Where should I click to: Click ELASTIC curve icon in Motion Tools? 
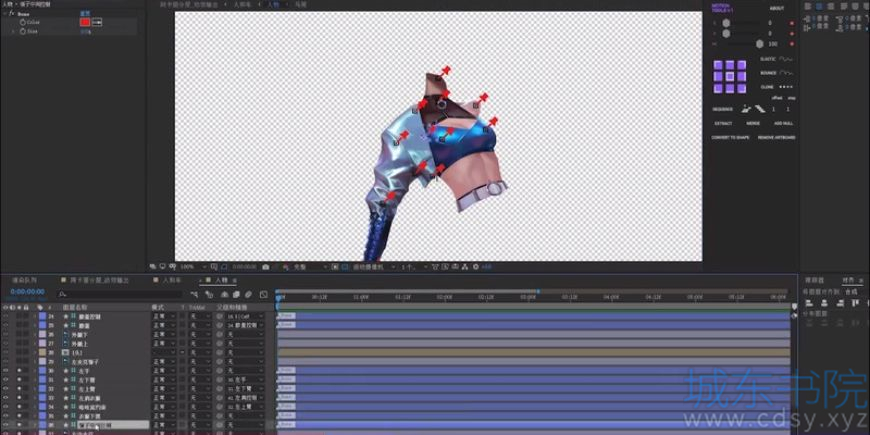click(786, 59)
